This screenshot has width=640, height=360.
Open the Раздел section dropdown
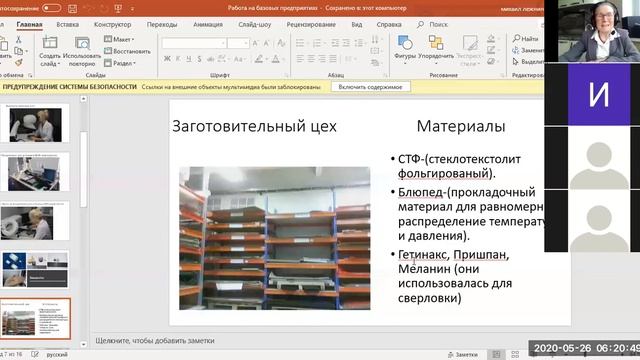[x=120, y=63]
